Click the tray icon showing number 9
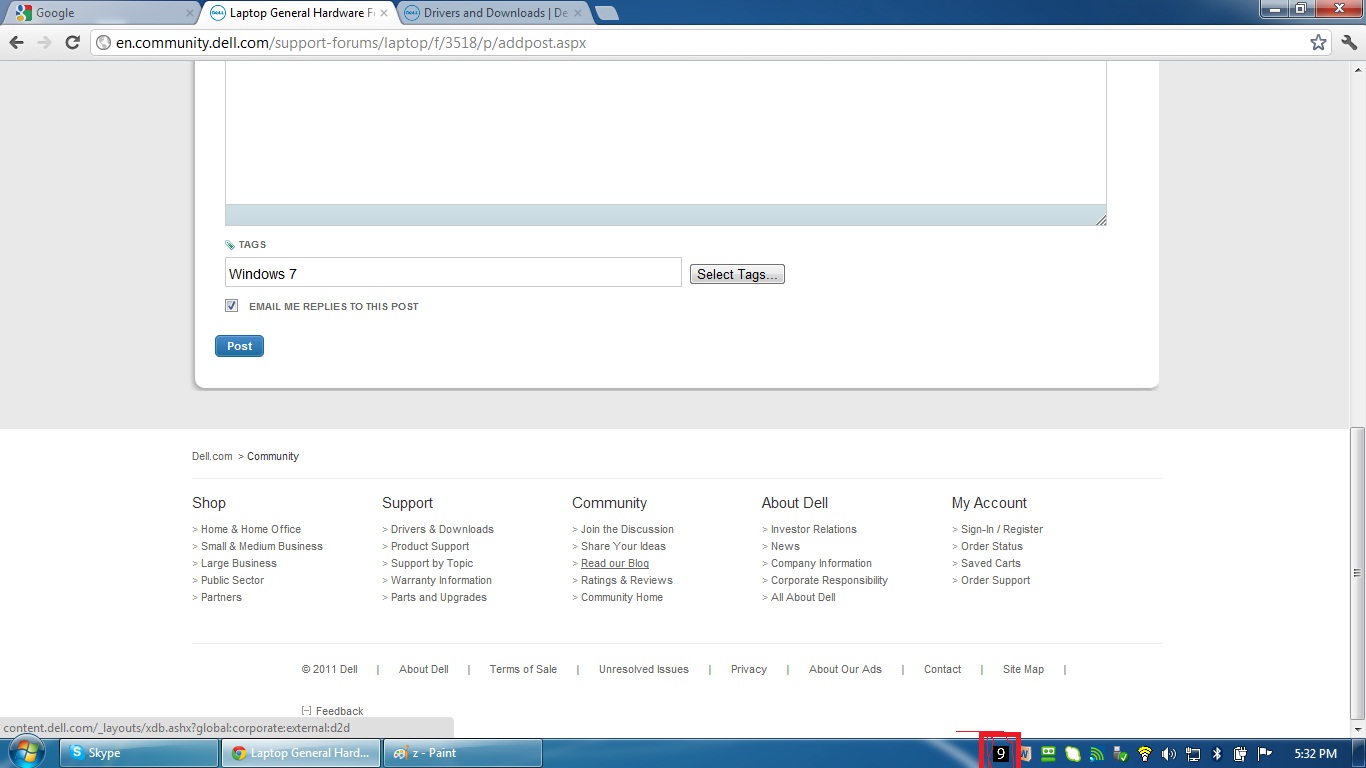The height and width of the screenshot is (768, 1366). [1000, 754]
